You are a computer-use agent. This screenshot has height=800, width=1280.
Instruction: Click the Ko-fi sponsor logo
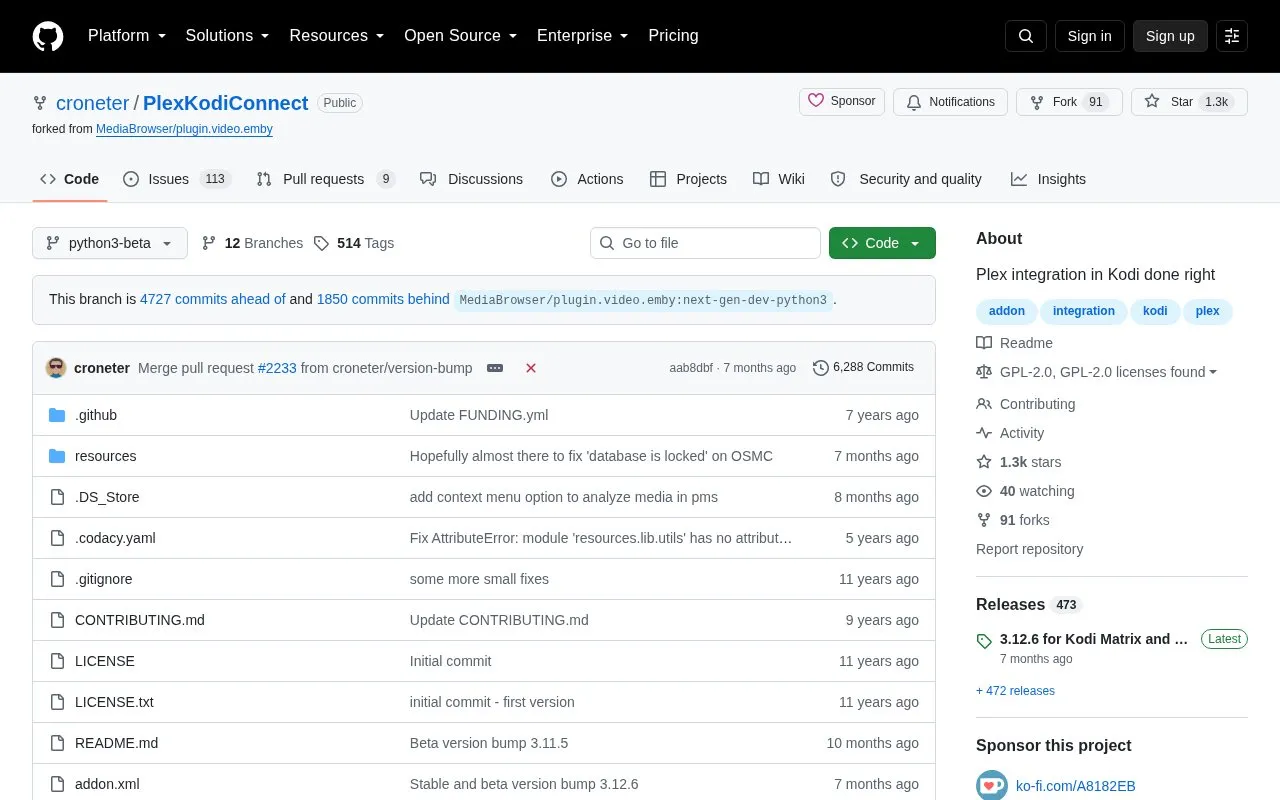[x=992, y=786]
